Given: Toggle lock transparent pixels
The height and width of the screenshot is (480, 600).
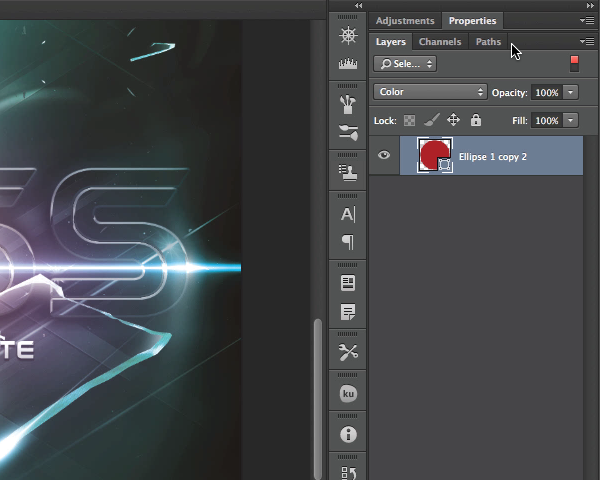Looking at the screenshot, I should point(408,120).
